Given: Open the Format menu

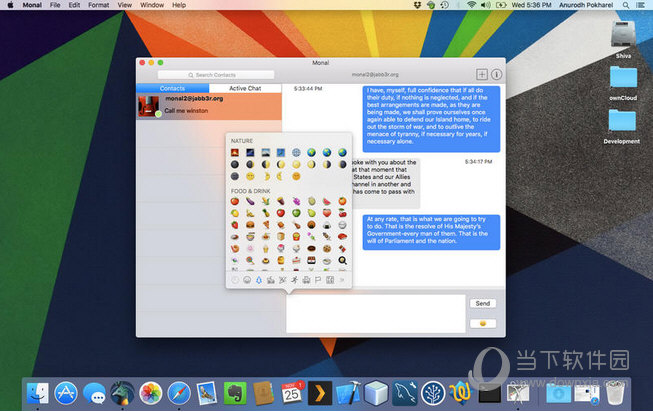Looking at the screenshot, I should coord(99,5).
